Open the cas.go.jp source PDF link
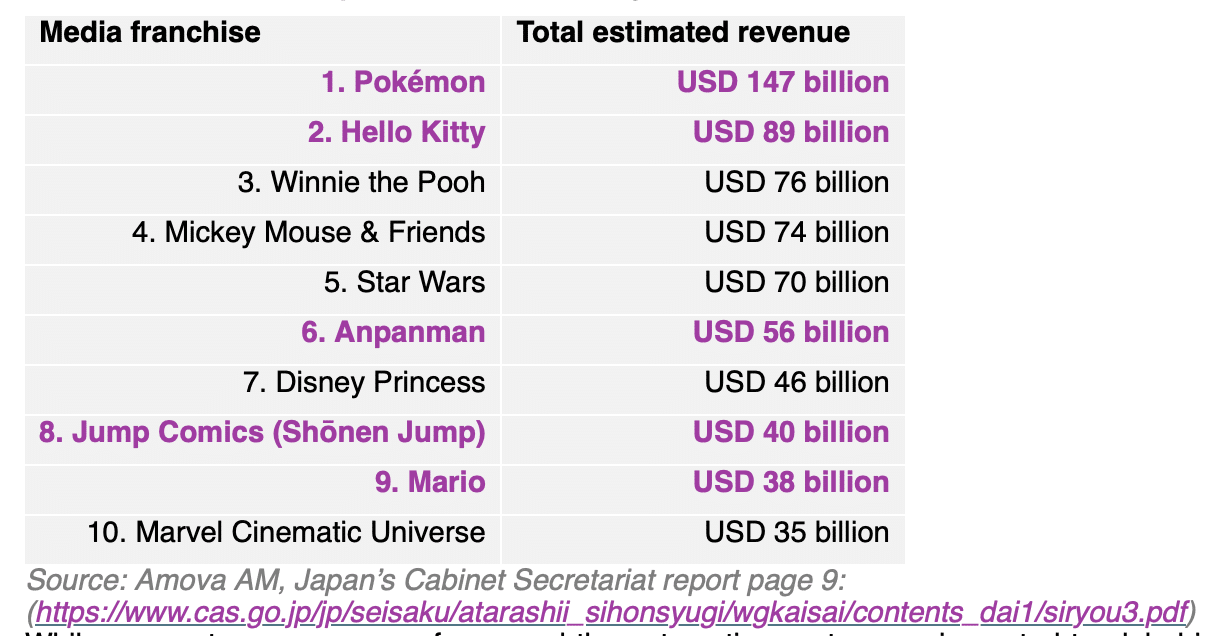The image size is (1216, 636). pos(610,610)
